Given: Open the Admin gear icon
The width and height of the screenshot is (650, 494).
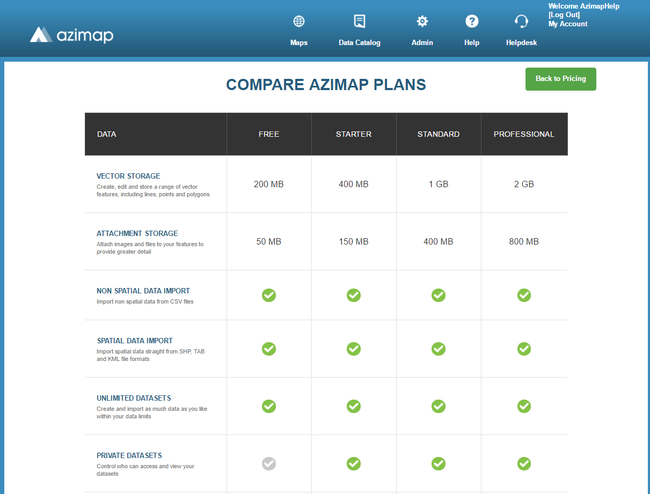Looking at the screenshot, I should coord(422,21).
